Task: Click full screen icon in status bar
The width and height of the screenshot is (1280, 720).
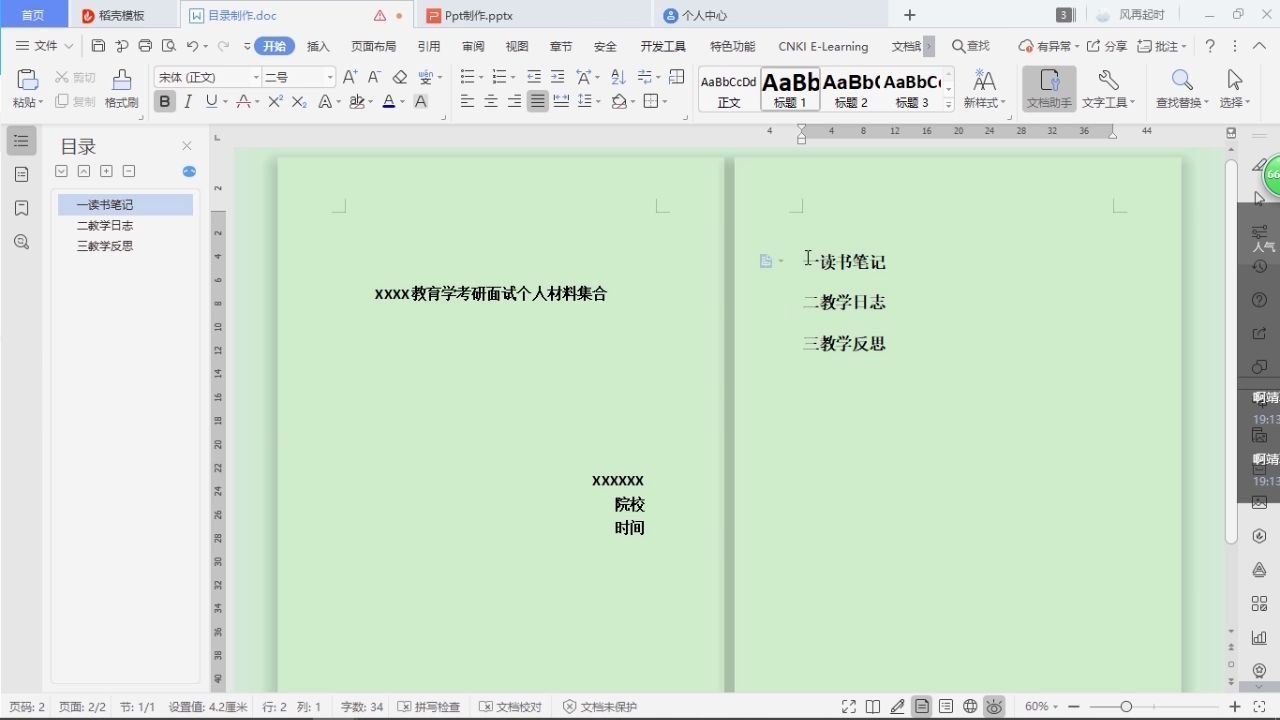Action: (849, 707)
